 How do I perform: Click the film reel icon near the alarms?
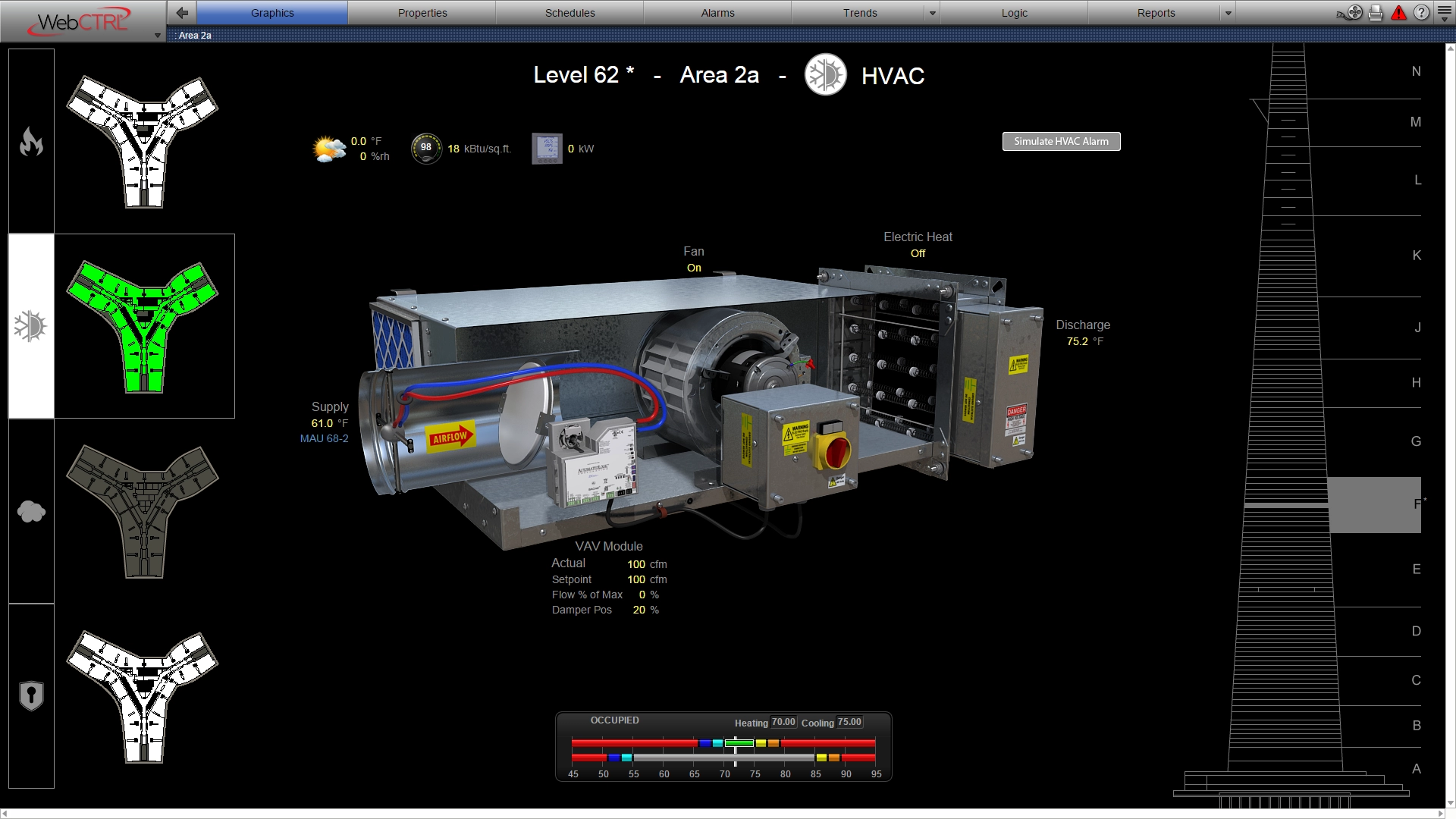point(1353,12)
